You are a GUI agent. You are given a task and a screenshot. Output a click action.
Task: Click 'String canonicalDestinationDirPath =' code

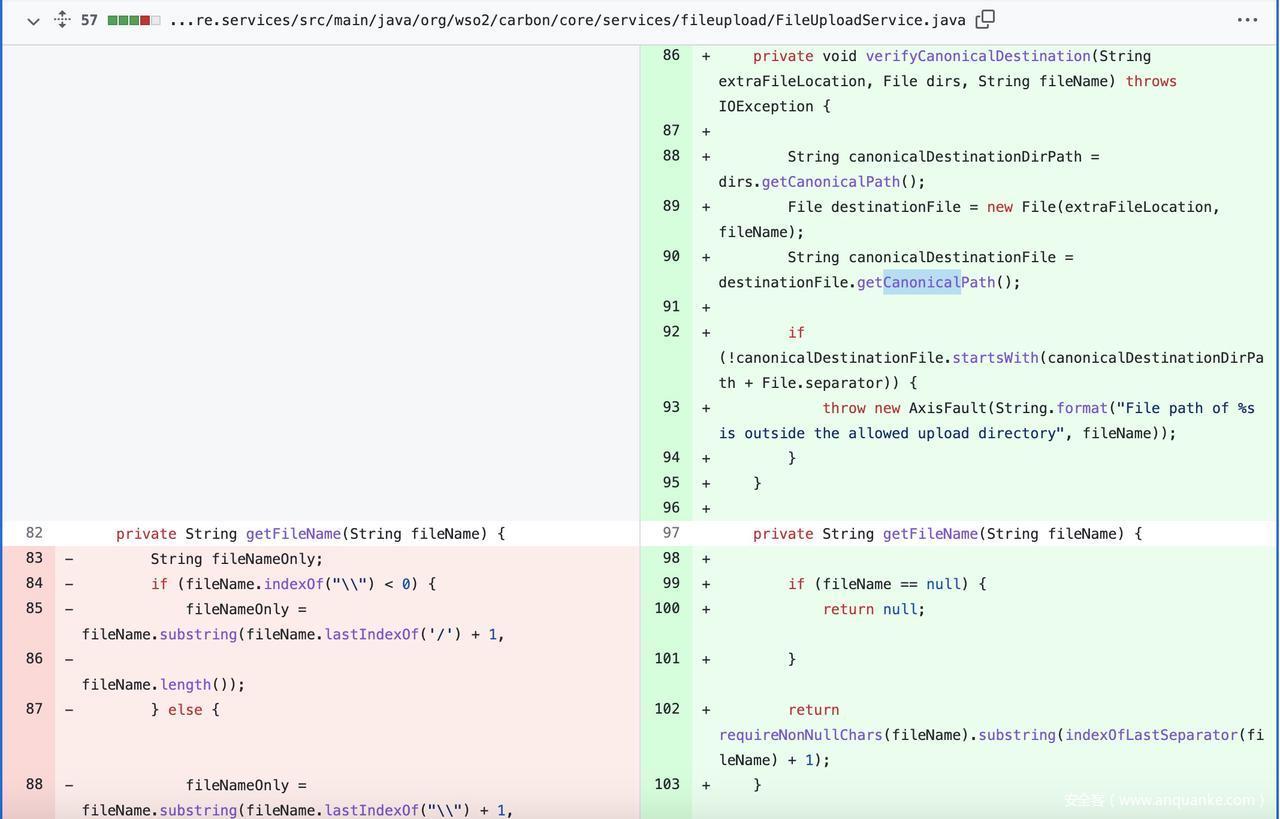943,157
